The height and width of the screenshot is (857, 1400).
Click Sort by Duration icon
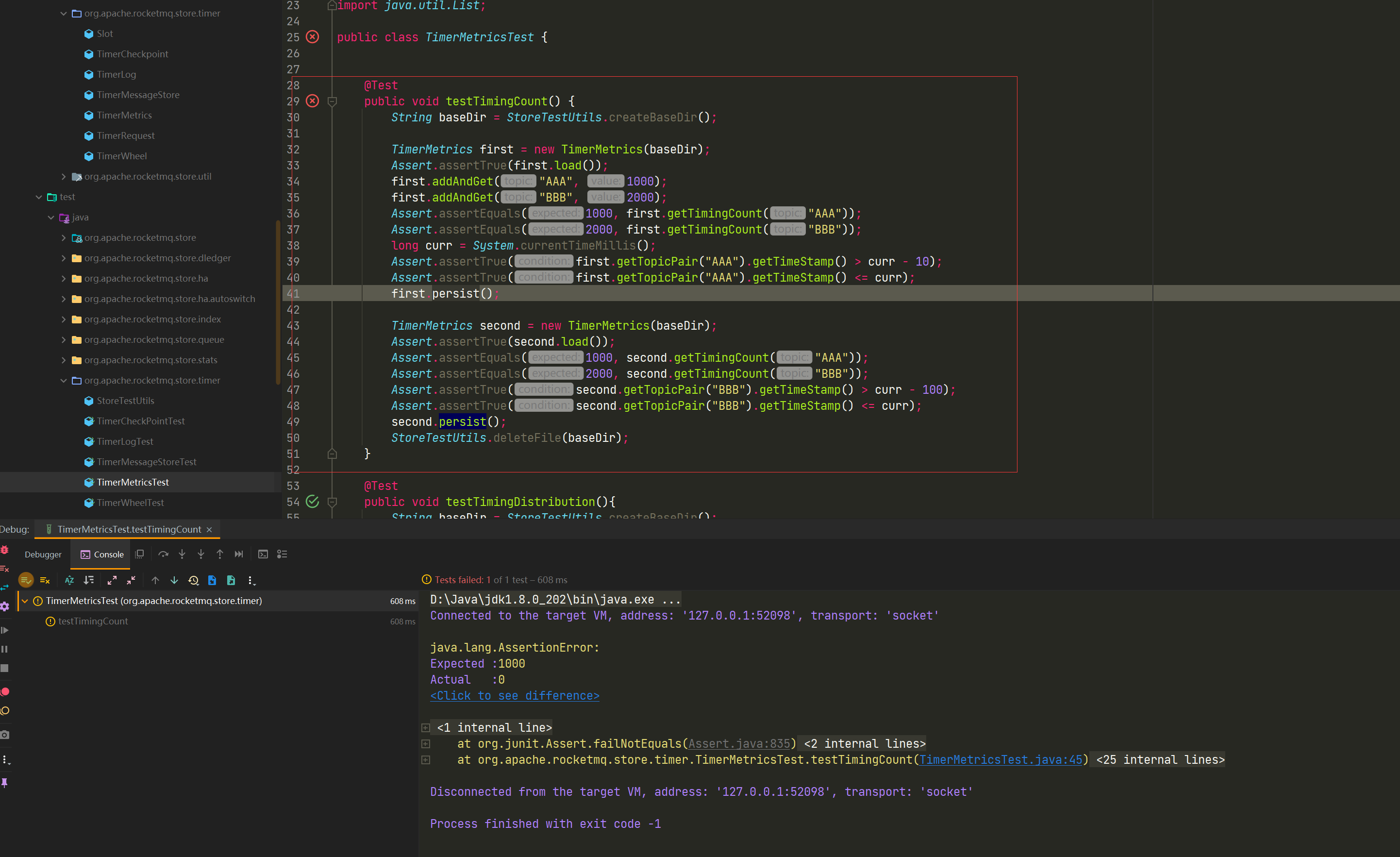[x=89, y=580]
